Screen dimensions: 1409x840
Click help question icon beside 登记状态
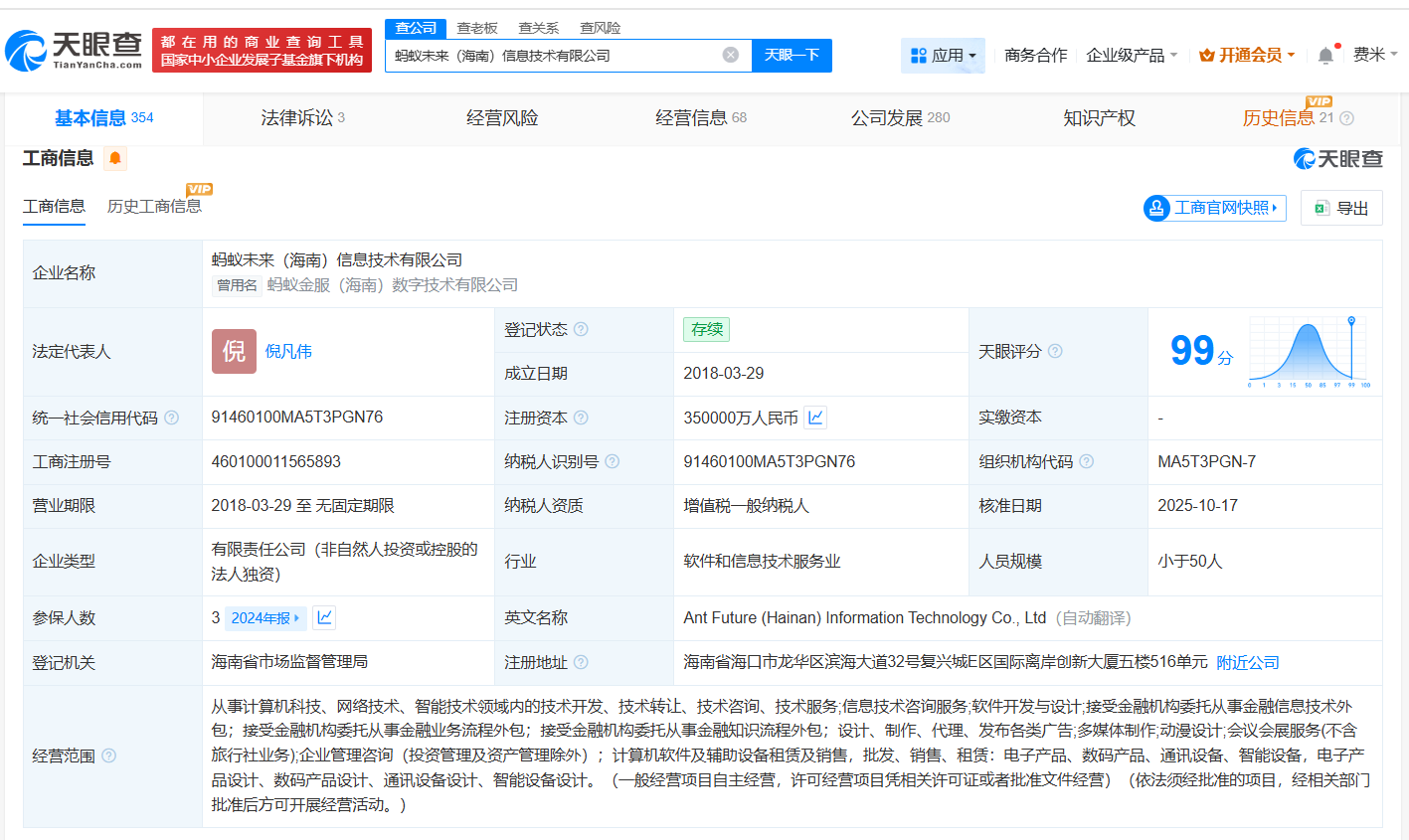[582, 329]
